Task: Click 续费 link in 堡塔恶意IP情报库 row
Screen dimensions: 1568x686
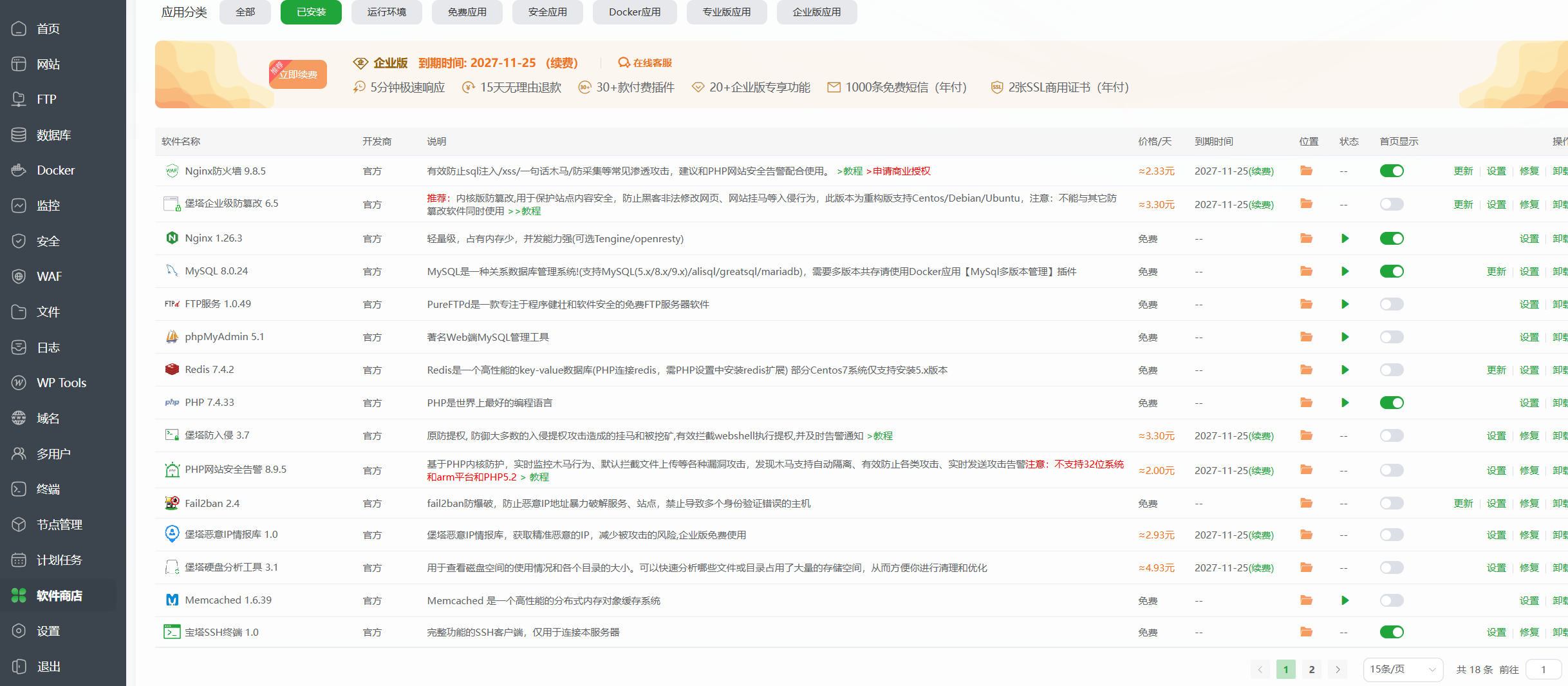Action: 1261,535
